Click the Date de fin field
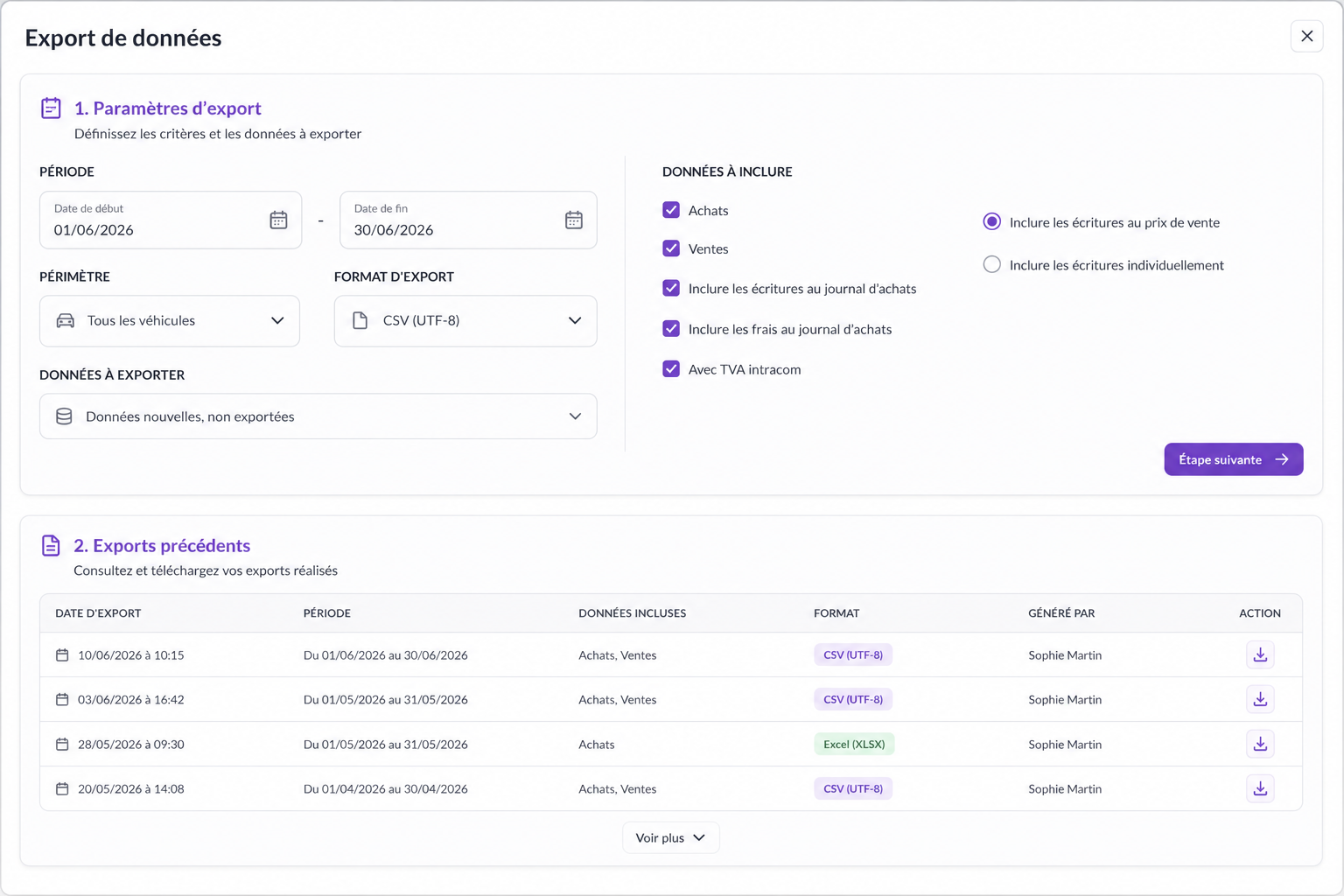The width and height of the screenshot is (1344, 896). [x=468, y=220]
